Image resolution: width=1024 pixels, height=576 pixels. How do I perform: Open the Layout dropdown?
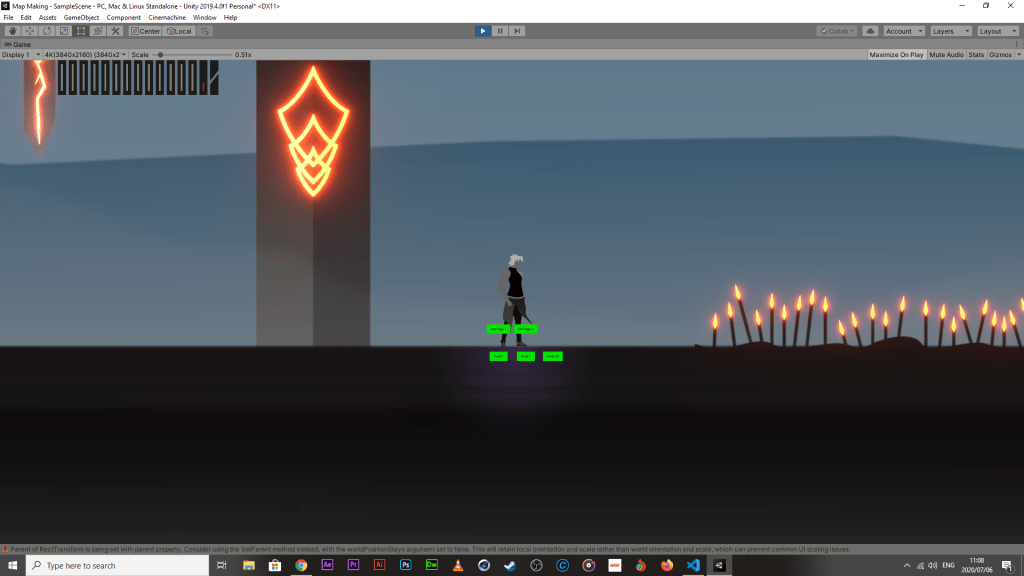click(997, 31)
